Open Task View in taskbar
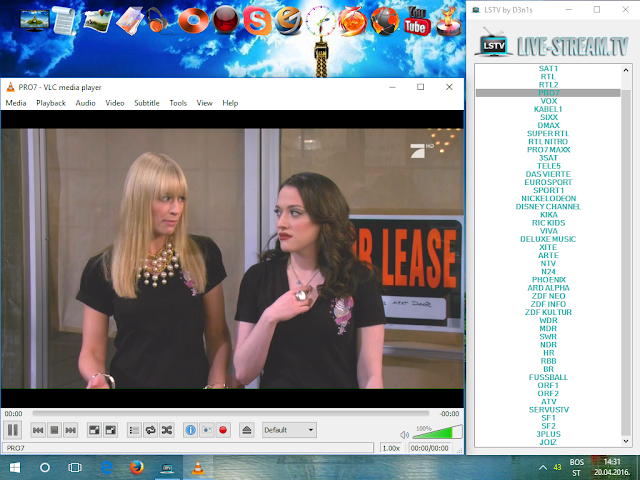This screenshot has height=480, width=640. tap(75, 467)
